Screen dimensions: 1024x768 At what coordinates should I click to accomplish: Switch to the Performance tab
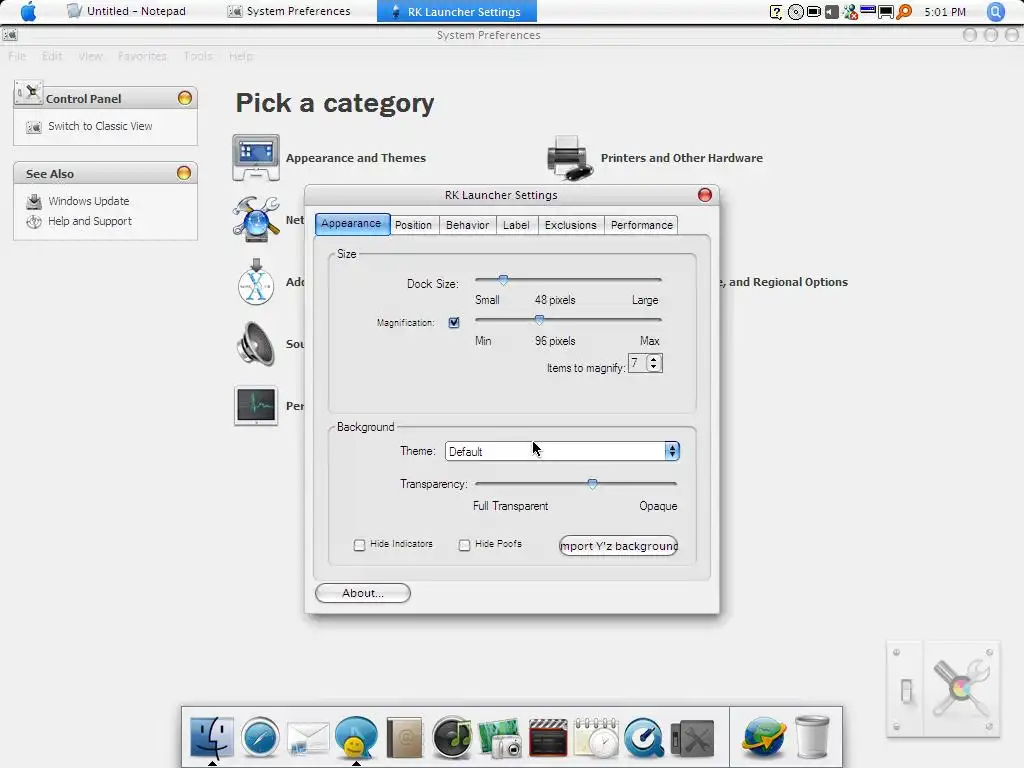[641, 225]
